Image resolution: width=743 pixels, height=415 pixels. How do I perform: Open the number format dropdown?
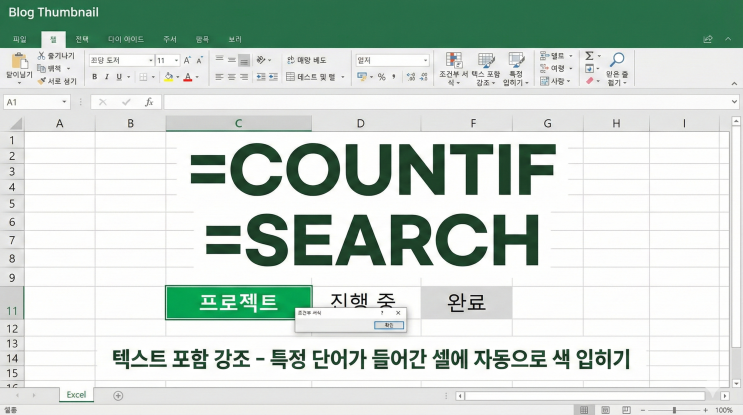click(x=425, y=61)
